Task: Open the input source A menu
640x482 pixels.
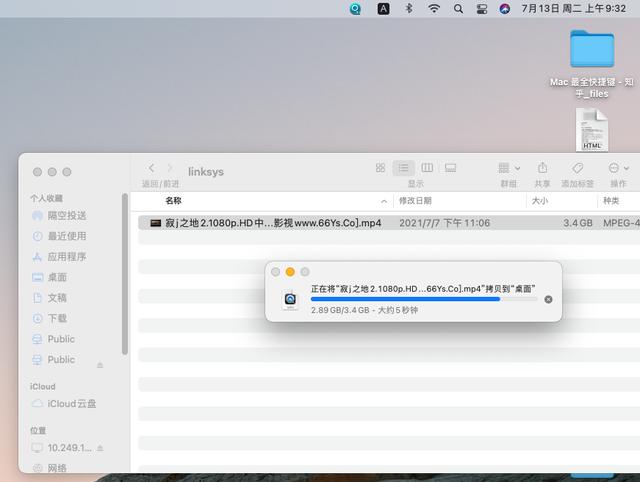Action: [x=383, y=9]
